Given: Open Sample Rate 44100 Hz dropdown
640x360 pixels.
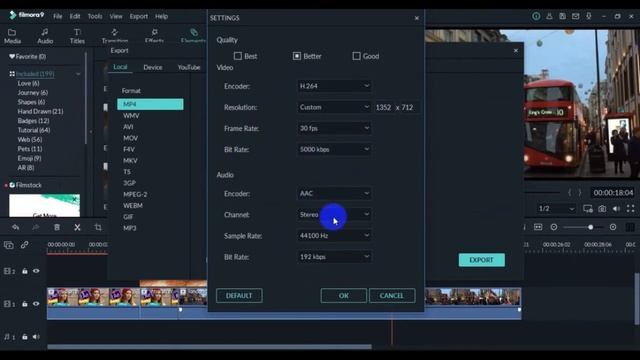Looking at the screenshot, I should pos(334,236).
